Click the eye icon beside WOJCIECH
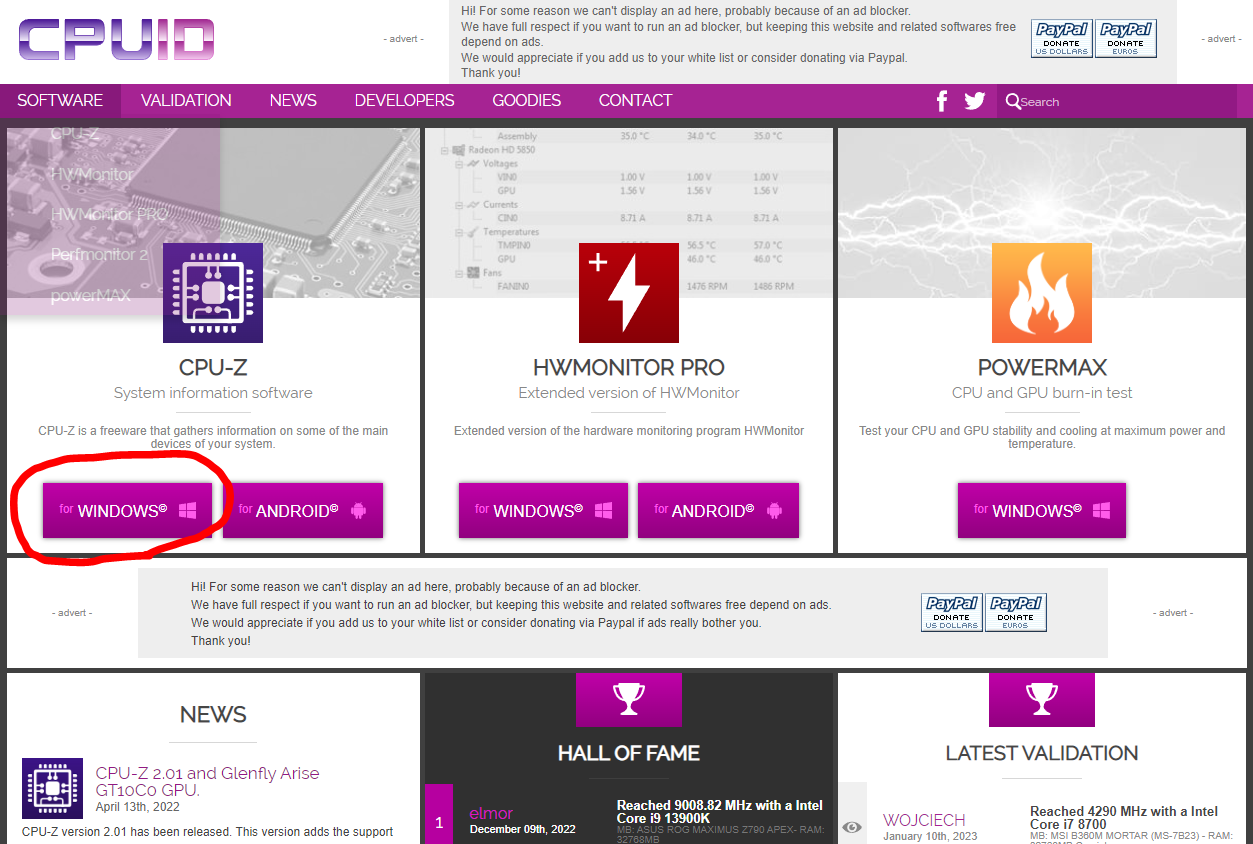1253x844 pixels. coord(852,827)
